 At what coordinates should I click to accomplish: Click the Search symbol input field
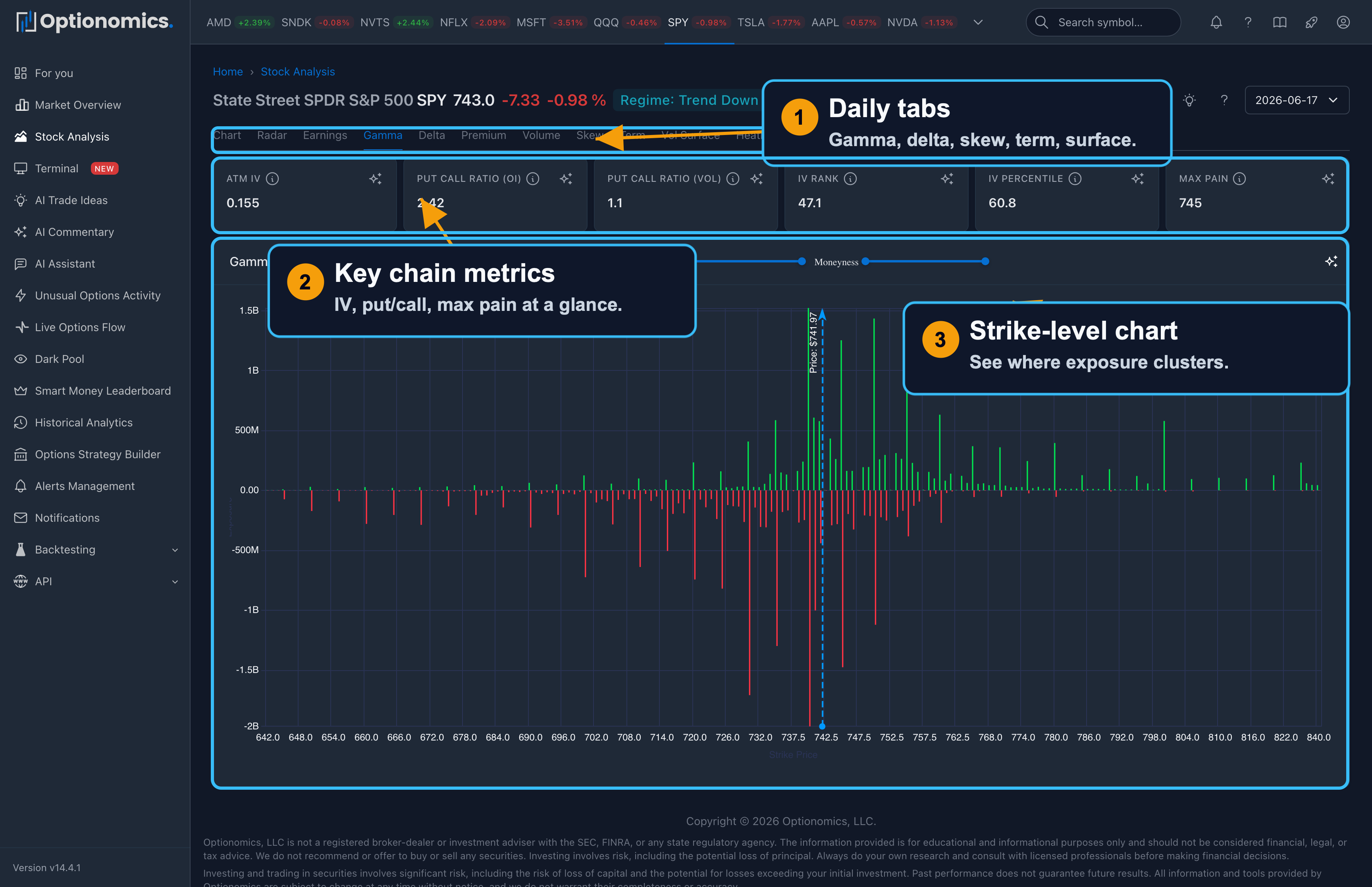1103,23
